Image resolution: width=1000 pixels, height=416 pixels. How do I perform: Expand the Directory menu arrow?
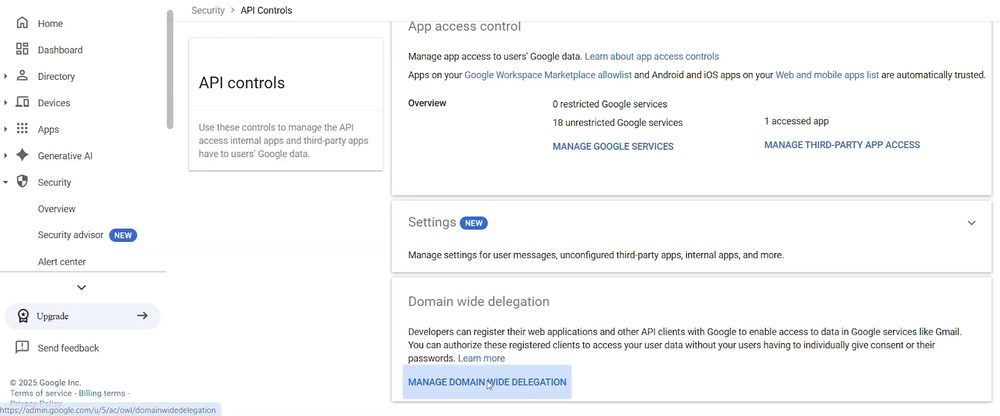pos(6,77)
